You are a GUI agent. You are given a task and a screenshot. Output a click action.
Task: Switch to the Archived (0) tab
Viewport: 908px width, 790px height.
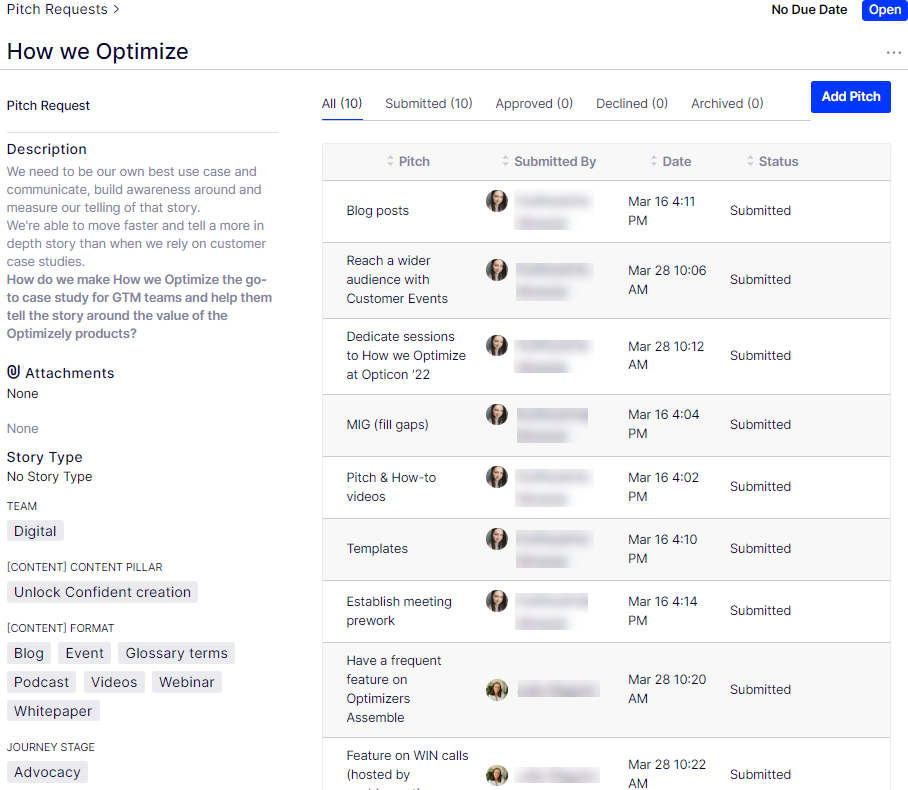(727, 104)
